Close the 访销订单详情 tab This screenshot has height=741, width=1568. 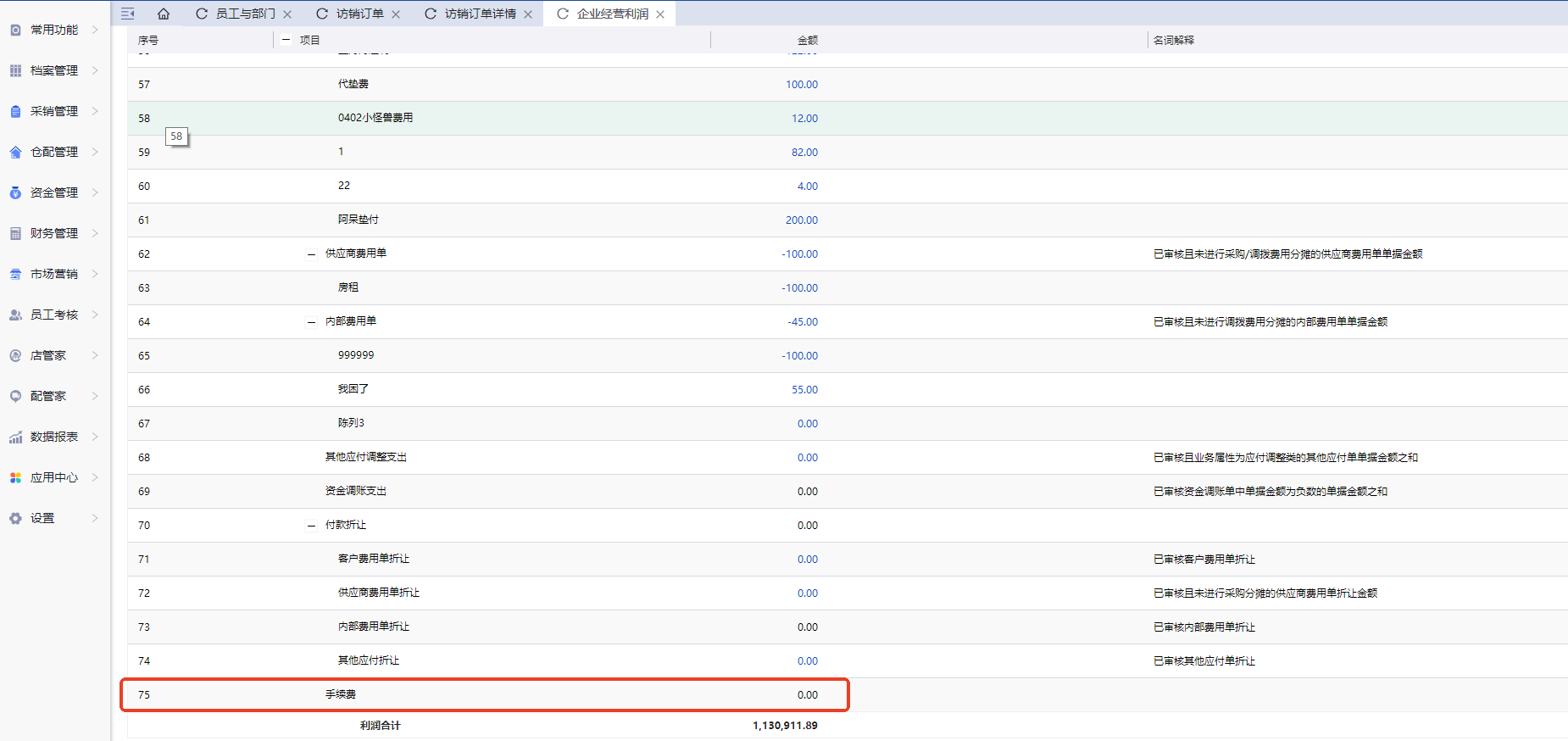click(528, 14)
